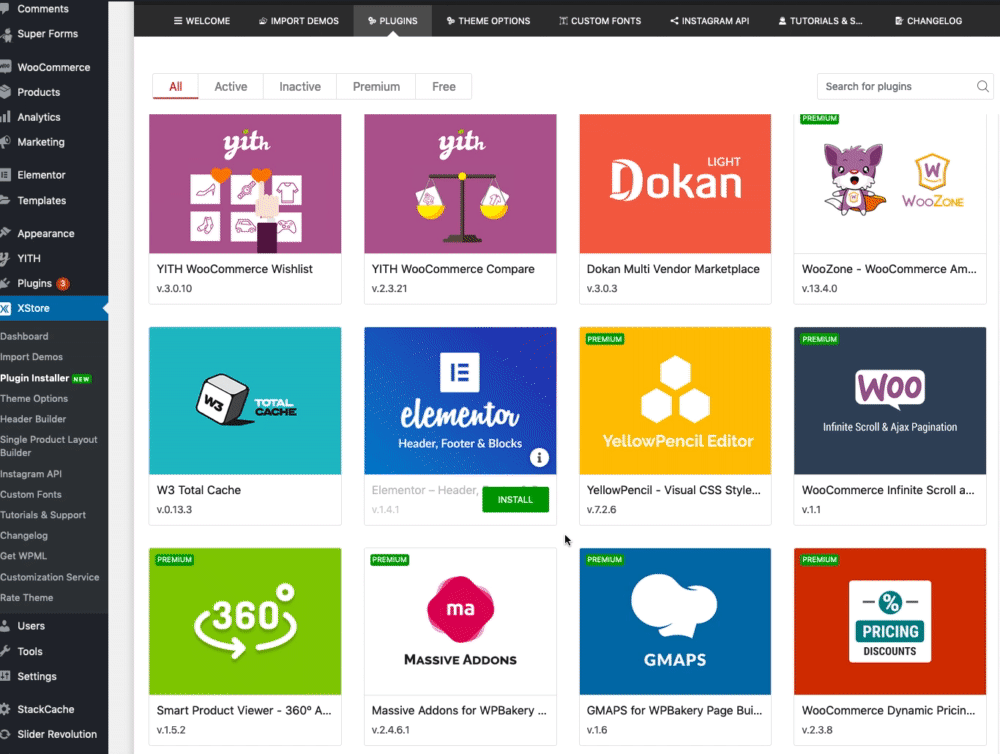Filter plugins by Free
Screen dimensions: 1000x754
click(x=443, y=87)
